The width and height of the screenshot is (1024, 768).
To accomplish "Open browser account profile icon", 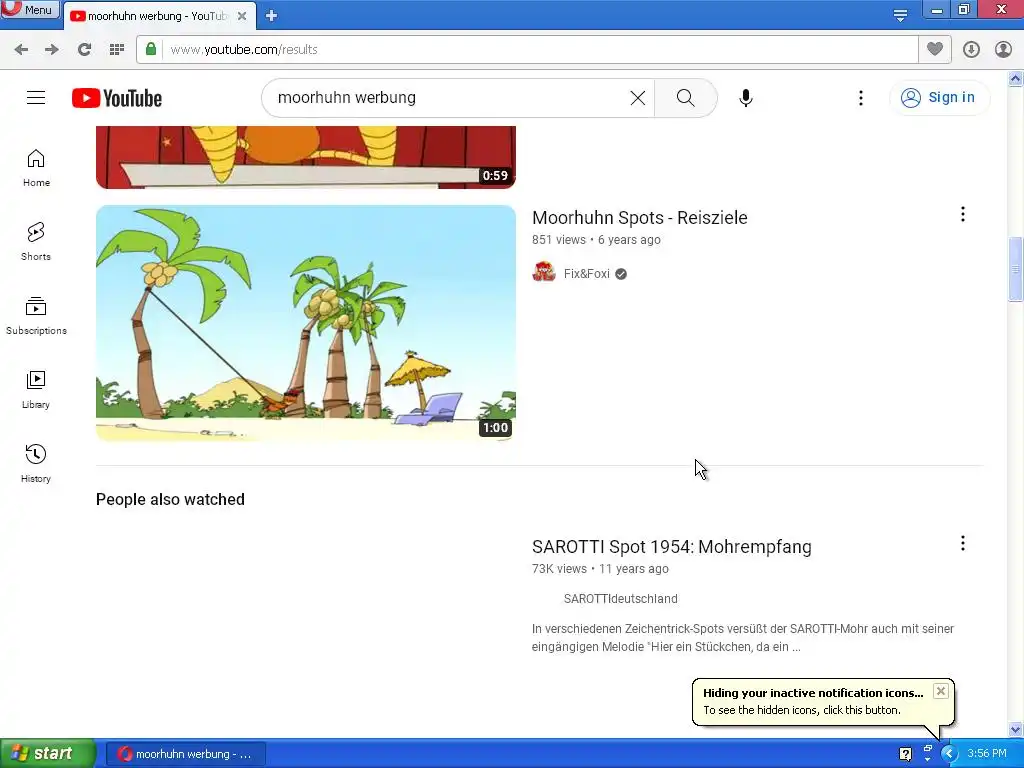I will 1003,49.
